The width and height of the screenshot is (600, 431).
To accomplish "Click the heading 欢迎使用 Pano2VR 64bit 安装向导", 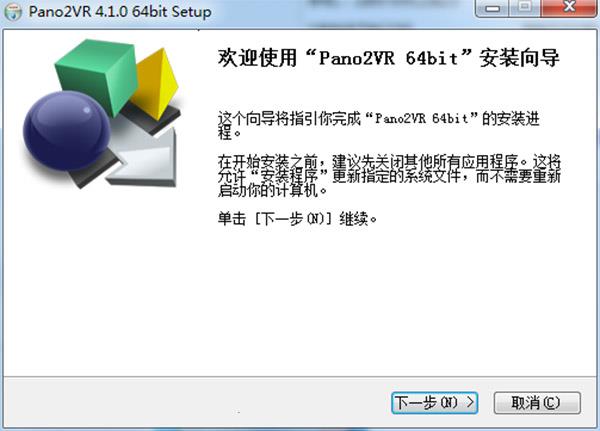I will pyautogui.click(x=388, y=58).
